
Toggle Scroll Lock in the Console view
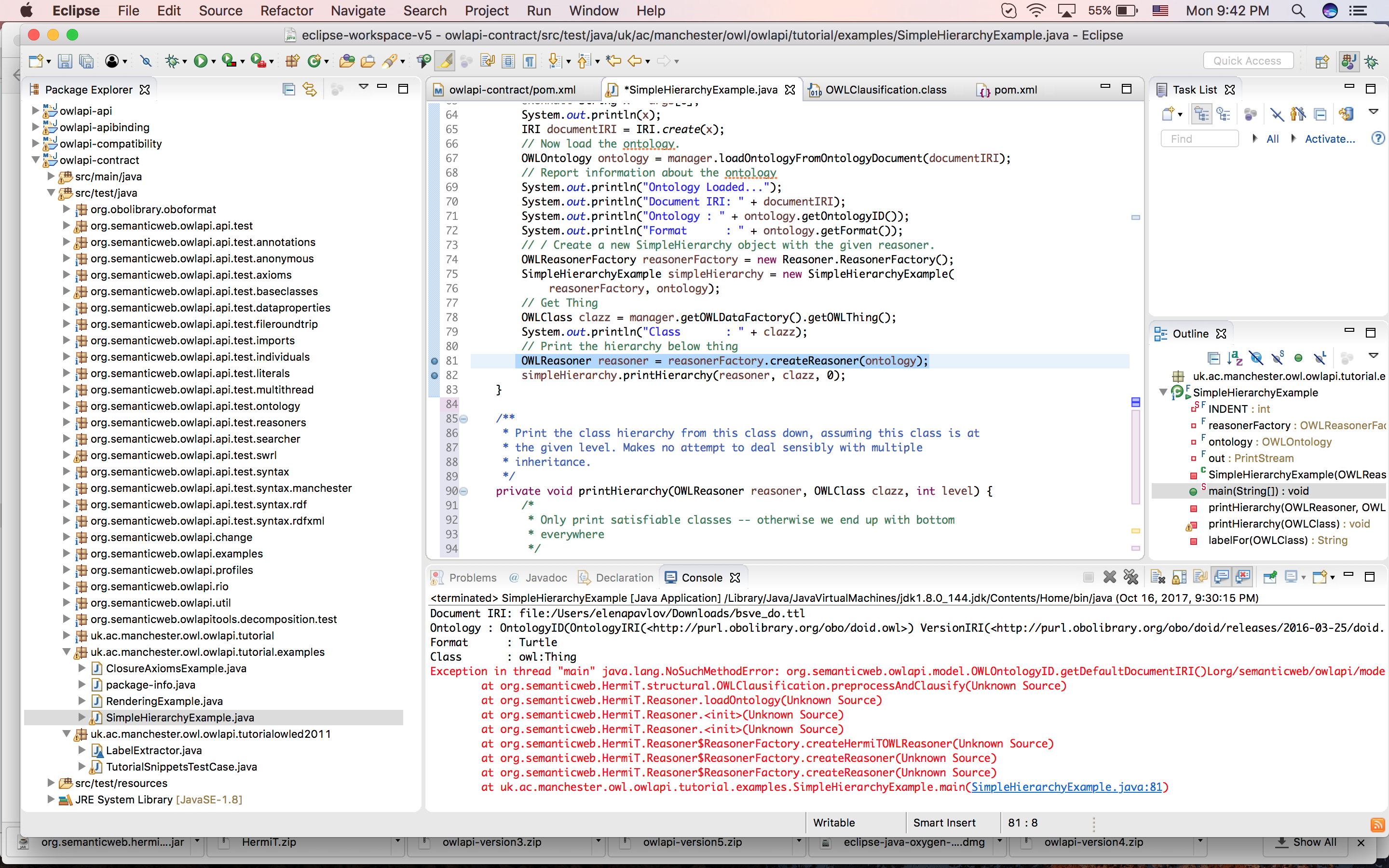click(1179, 577)
